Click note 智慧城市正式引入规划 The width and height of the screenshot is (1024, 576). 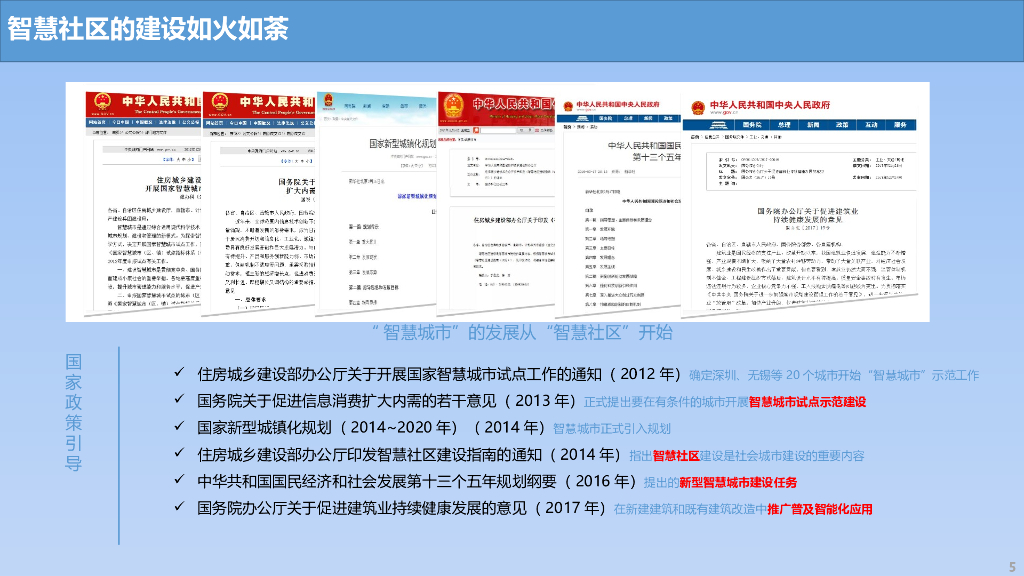pyautogui.click(x=612, y=429)
